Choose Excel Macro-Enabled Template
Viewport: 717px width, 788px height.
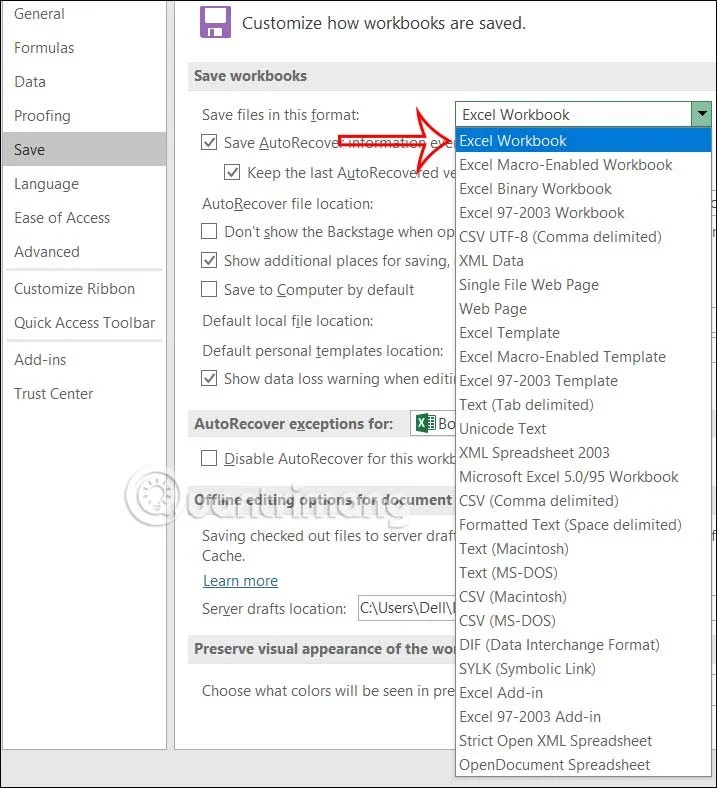[x=583, y=357]
